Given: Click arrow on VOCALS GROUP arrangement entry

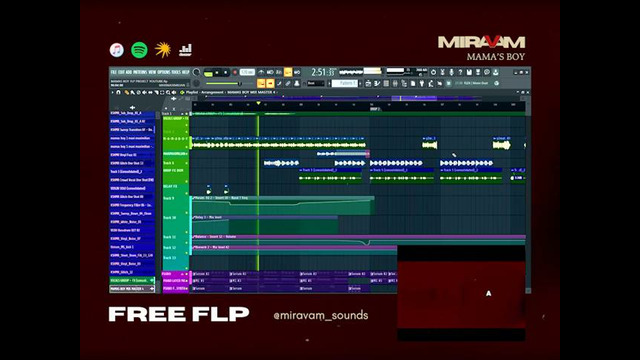Looking at the screenshot, I should tap(152, 280).
